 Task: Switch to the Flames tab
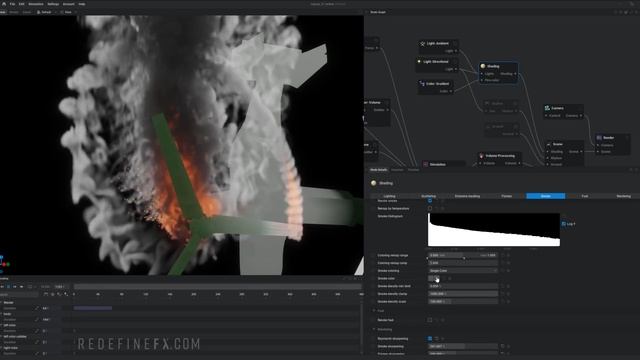[507, 196]
